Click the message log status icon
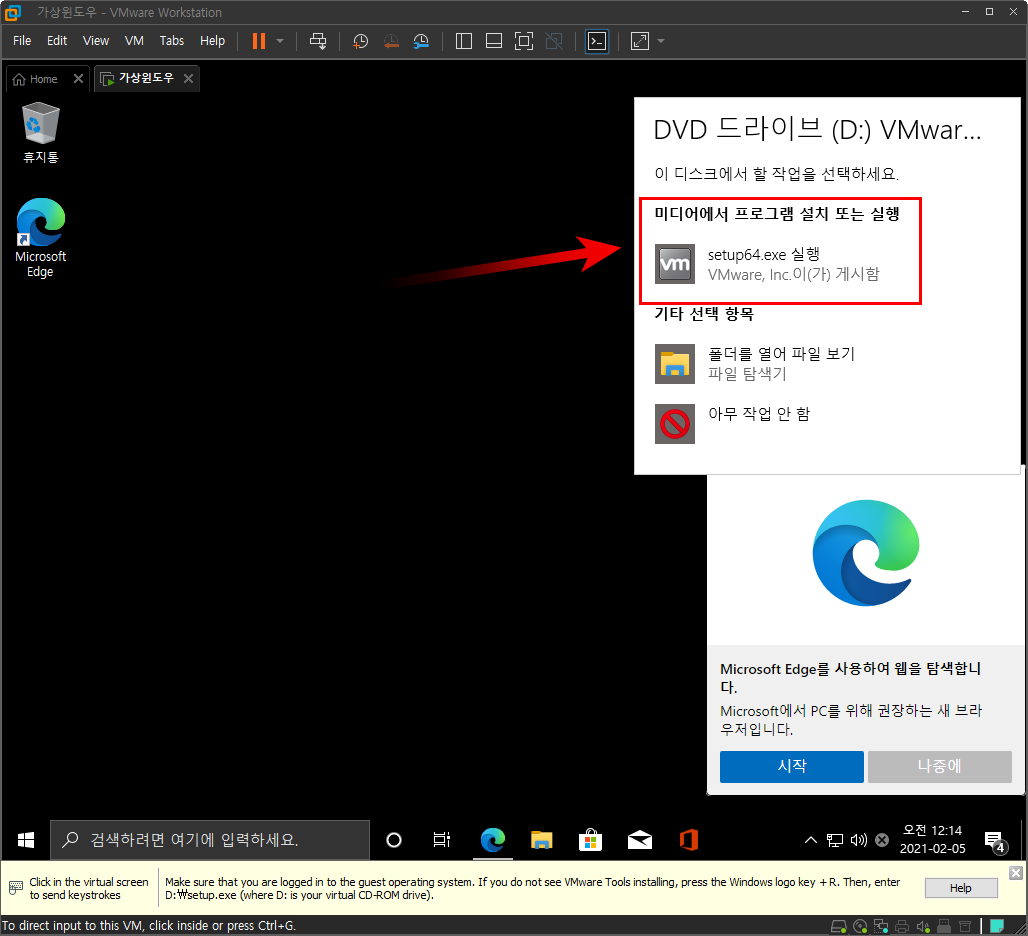Screen dimensions: 1028x936 tap(997, 926)
